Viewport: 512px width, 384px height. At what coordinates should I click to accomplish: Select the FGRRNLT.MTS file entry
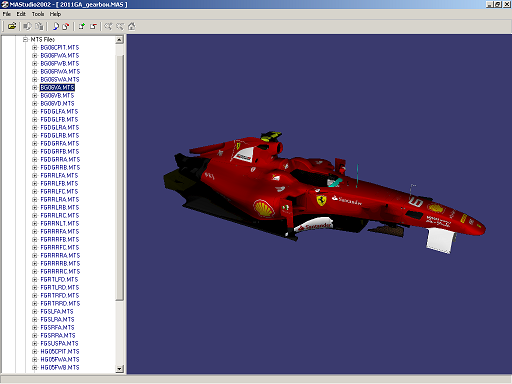[60, 223]
